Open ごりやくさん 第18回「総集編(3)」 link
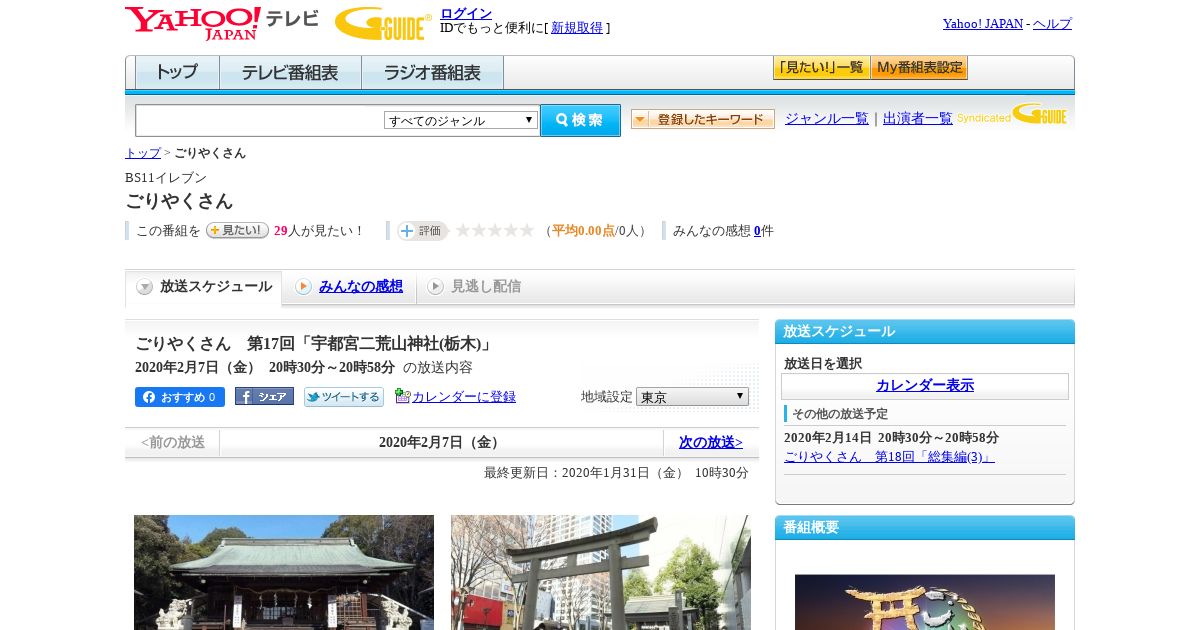Screen dimensions: 1200x630 [x=889, y=457]
